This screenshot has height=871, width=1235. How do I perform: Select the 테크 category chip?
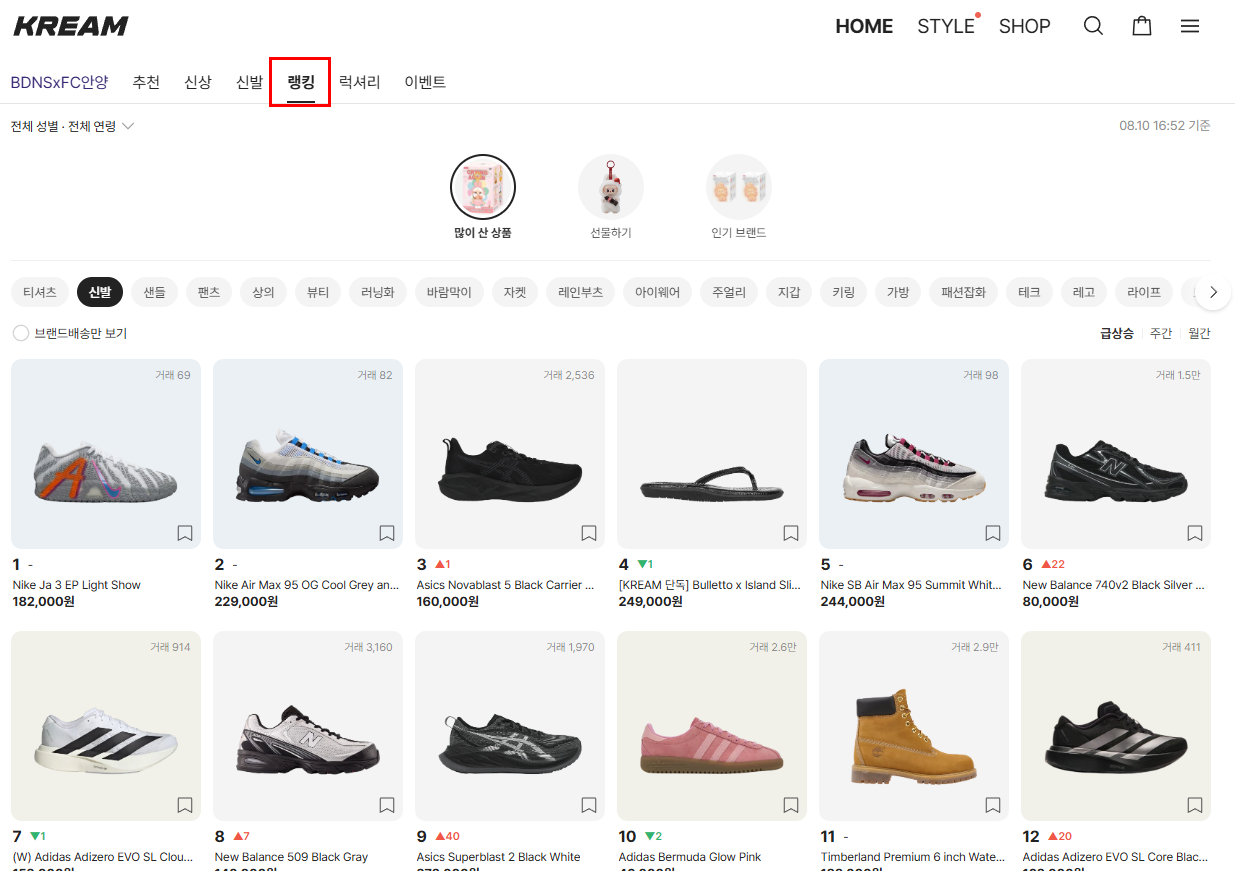[x=1029, y=292]
